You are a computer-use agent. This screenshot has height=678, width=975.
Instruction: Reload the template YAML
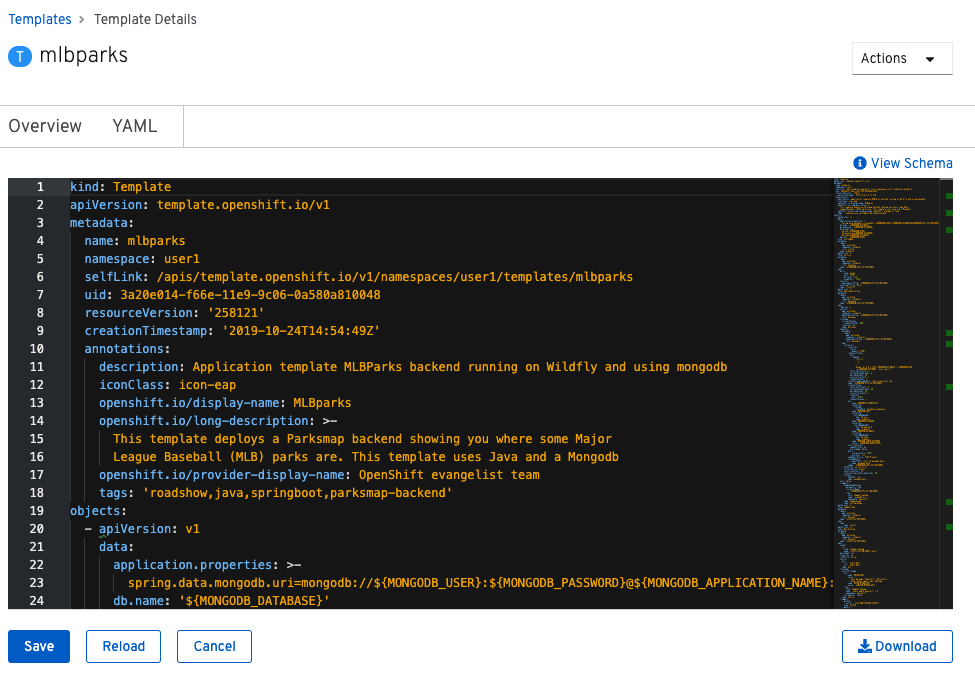[123, 646]
